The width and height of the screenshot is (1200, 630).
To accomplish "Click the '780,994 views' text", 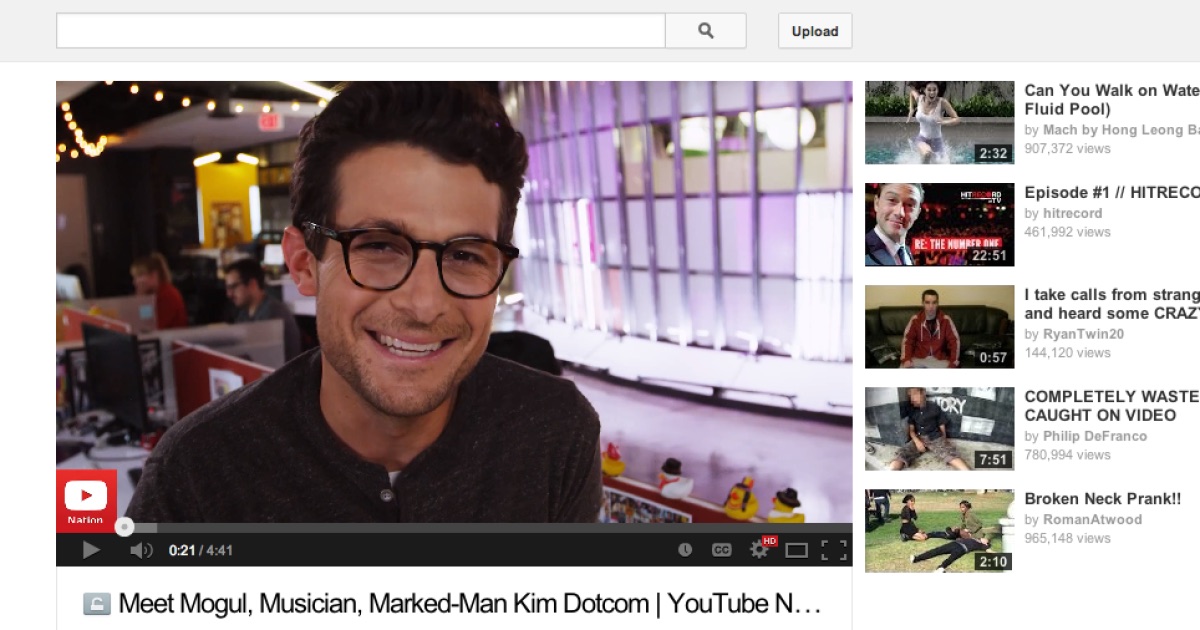I will point(1067,455).
